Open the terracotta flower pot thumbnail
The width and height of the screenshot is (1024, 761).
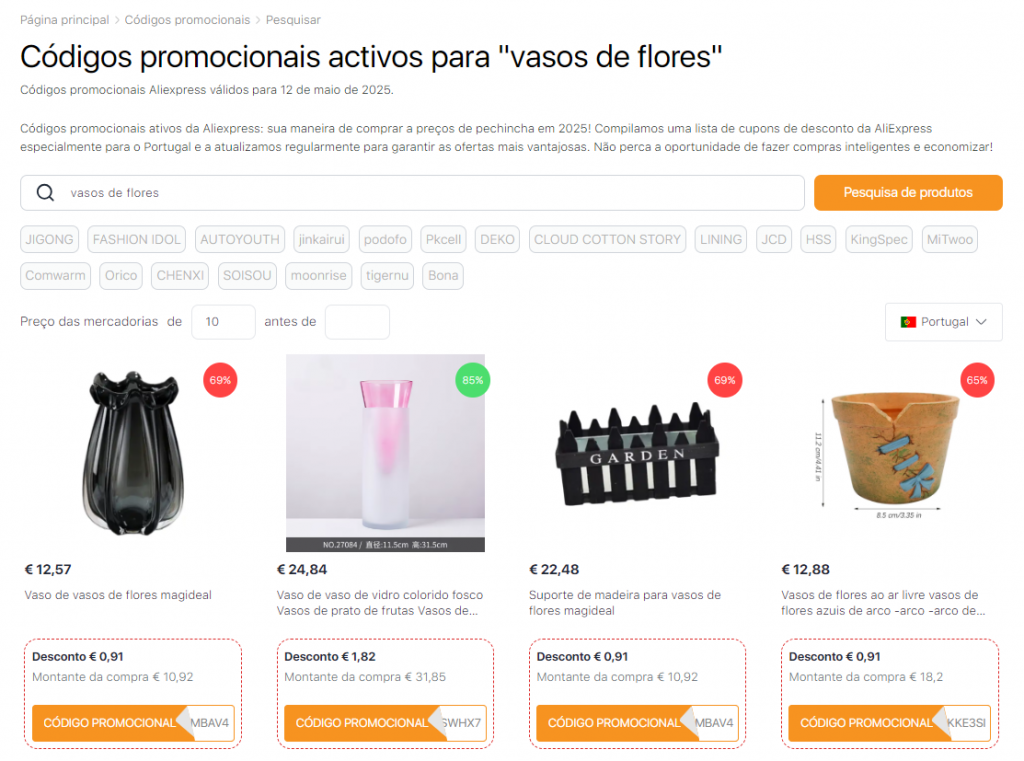pyautogui.click(x=889, y=454)
